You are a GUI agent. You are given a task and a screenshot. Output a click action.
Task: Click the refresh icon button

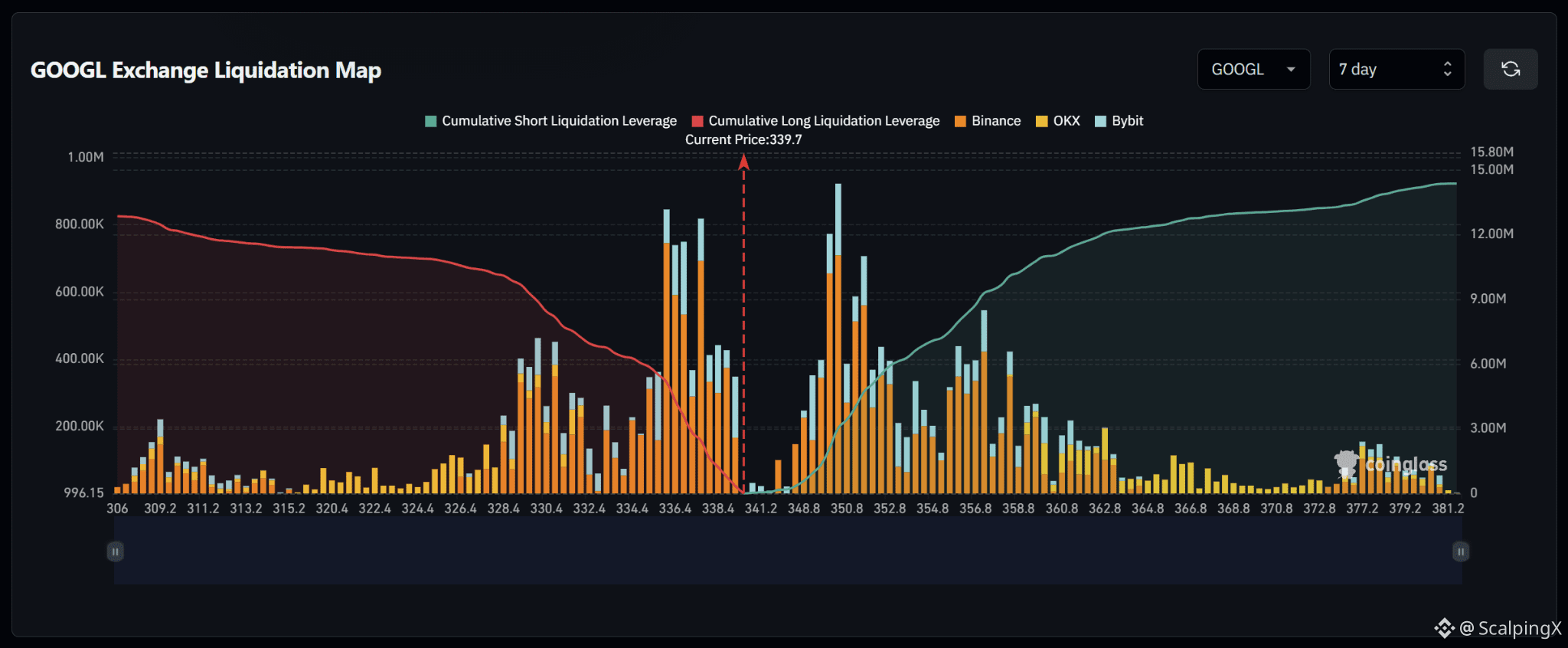[x=1510, y=69]
